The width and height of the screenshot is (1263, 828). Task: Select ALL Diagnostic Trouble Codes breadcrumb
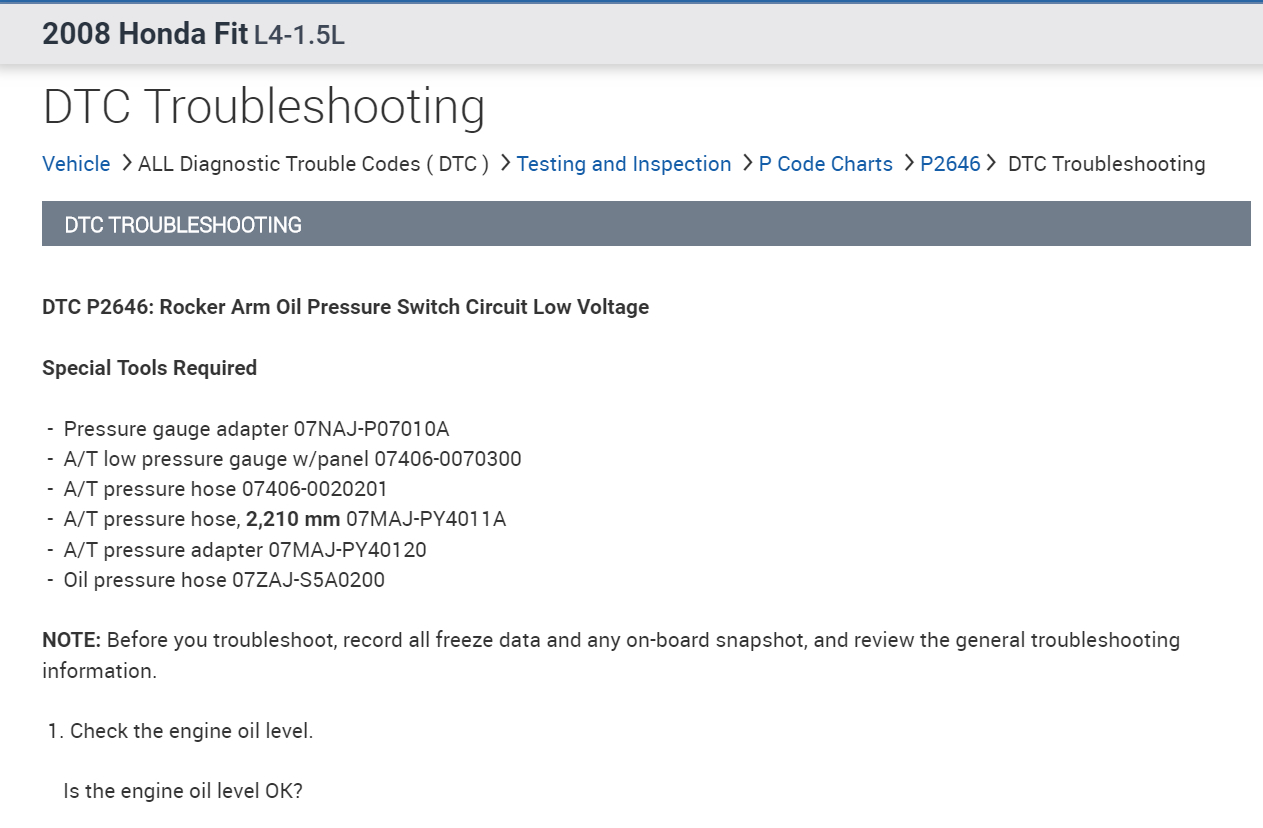pos(313,164)
